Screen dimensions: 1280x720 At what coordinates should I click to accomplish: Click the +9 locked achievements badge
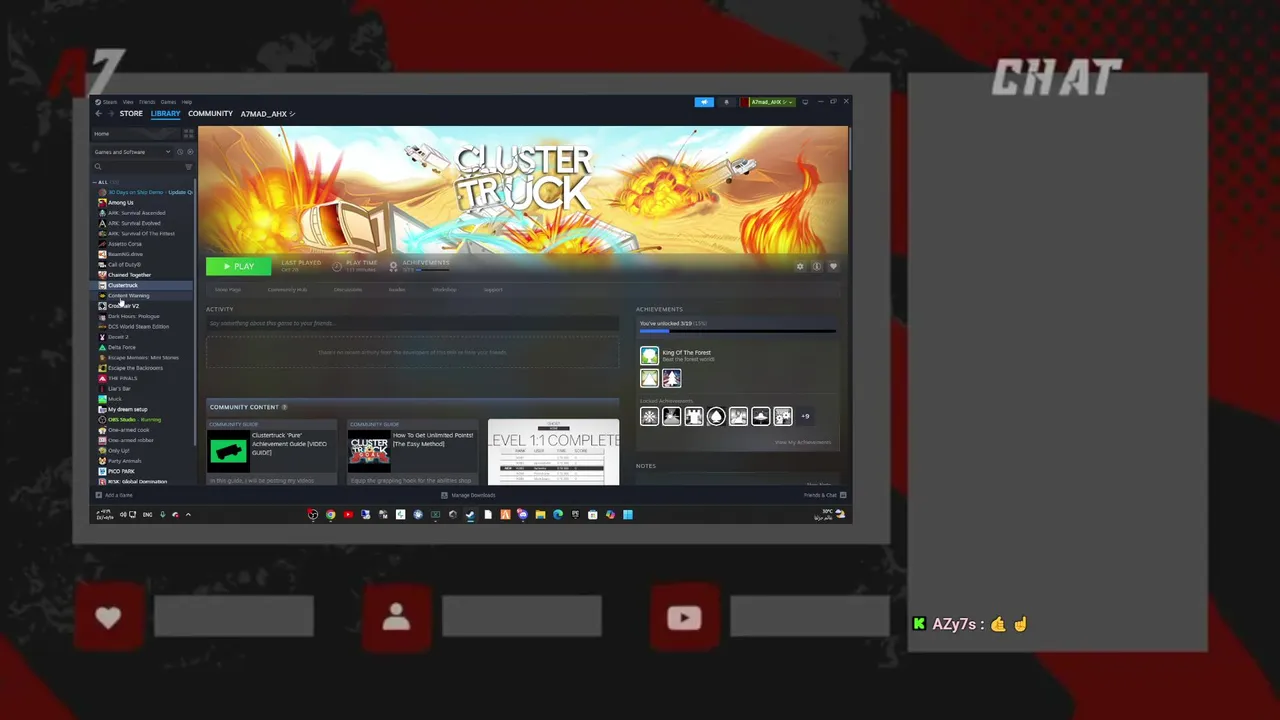805,416
